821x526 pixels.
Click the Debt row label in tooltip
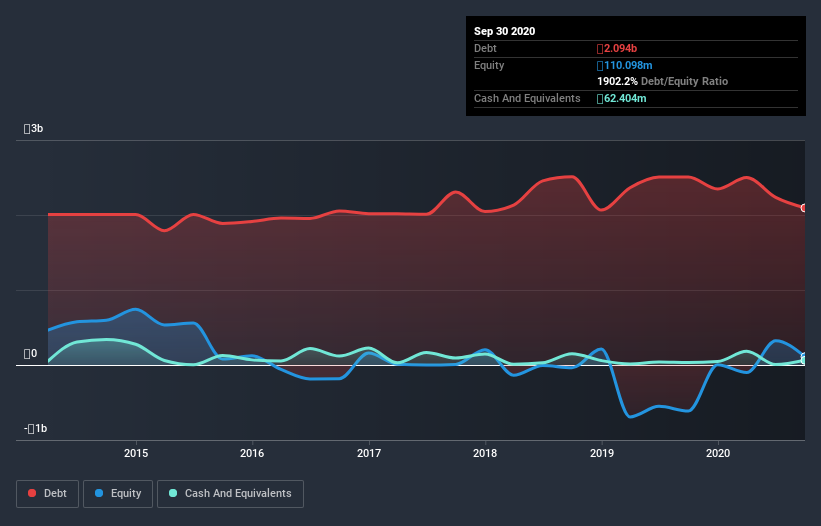coord(485,49)
